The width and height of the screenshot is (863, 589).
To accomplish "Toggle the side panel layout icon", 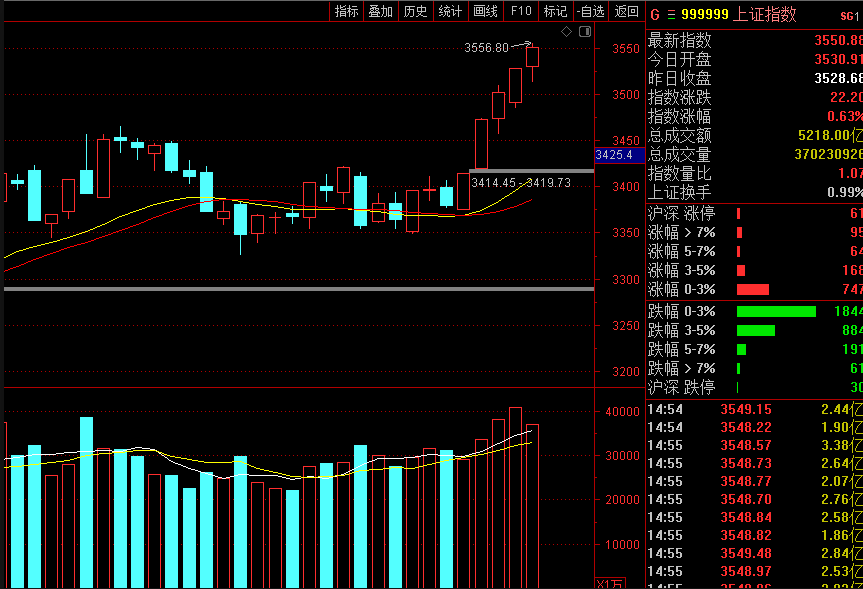I will click(x=585, y=32).
